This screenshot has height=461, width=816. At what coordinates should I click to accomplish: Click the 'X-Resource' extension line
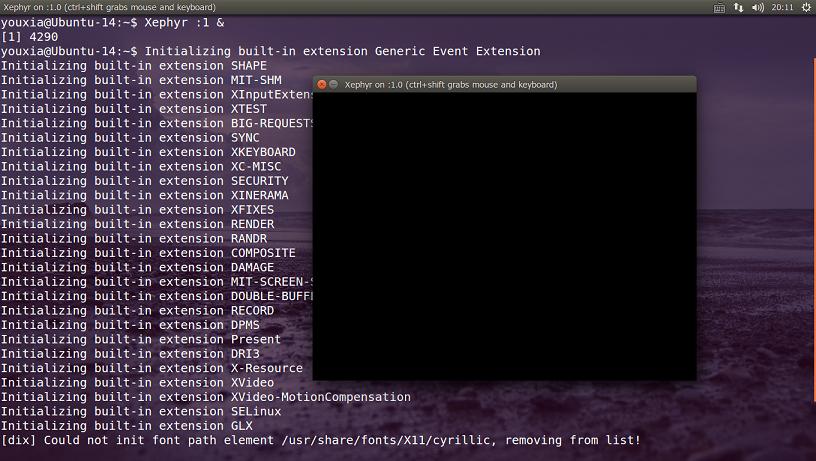(152, 368)
